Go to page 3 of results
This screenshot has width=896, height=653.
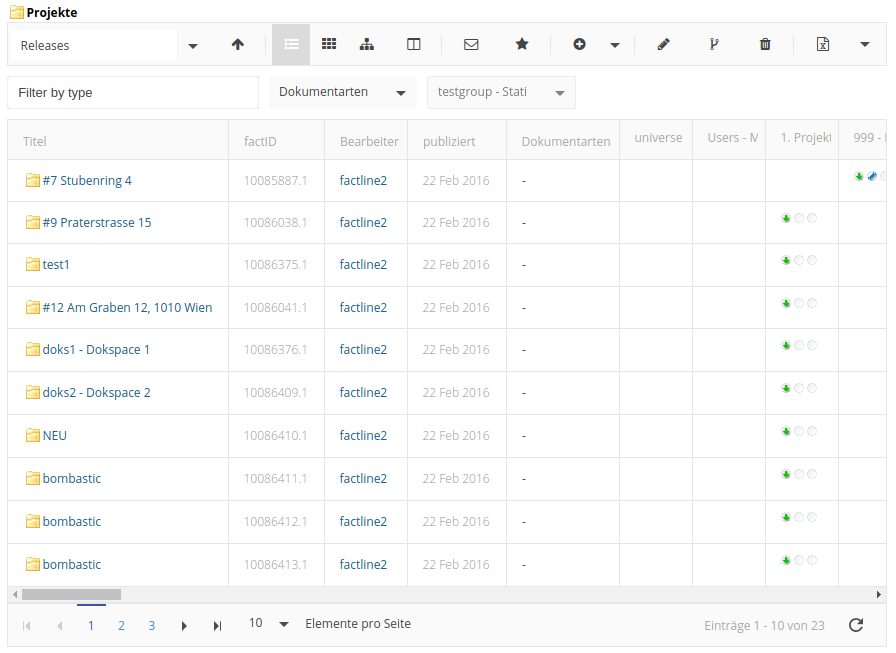click(x=152, y=625)
